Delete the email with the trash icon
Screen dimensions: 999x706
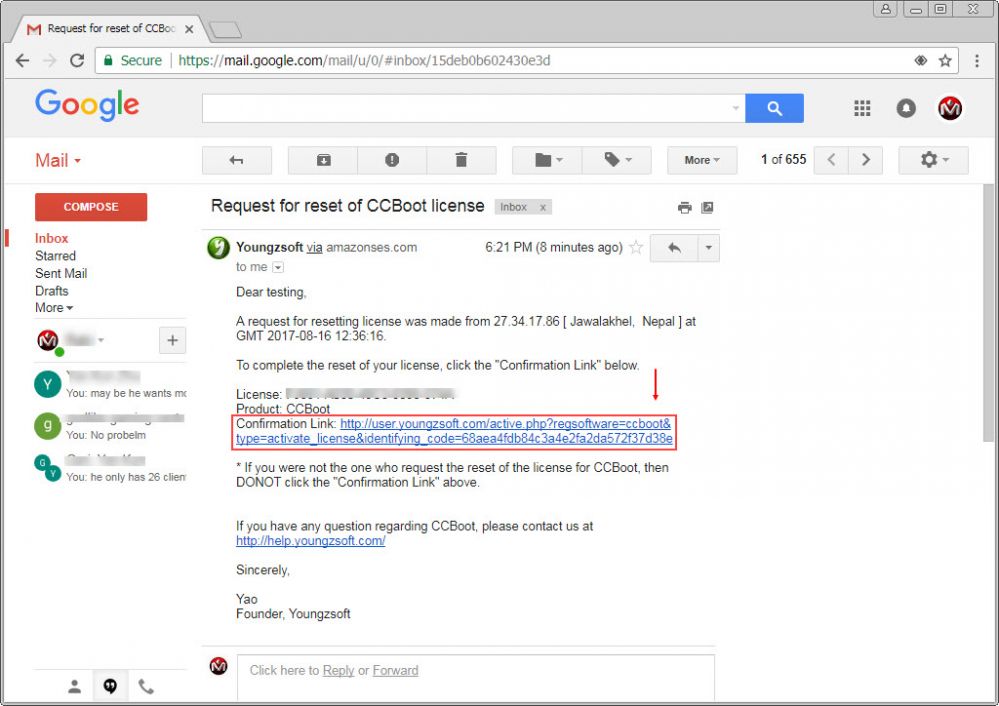tap(461, 160)
